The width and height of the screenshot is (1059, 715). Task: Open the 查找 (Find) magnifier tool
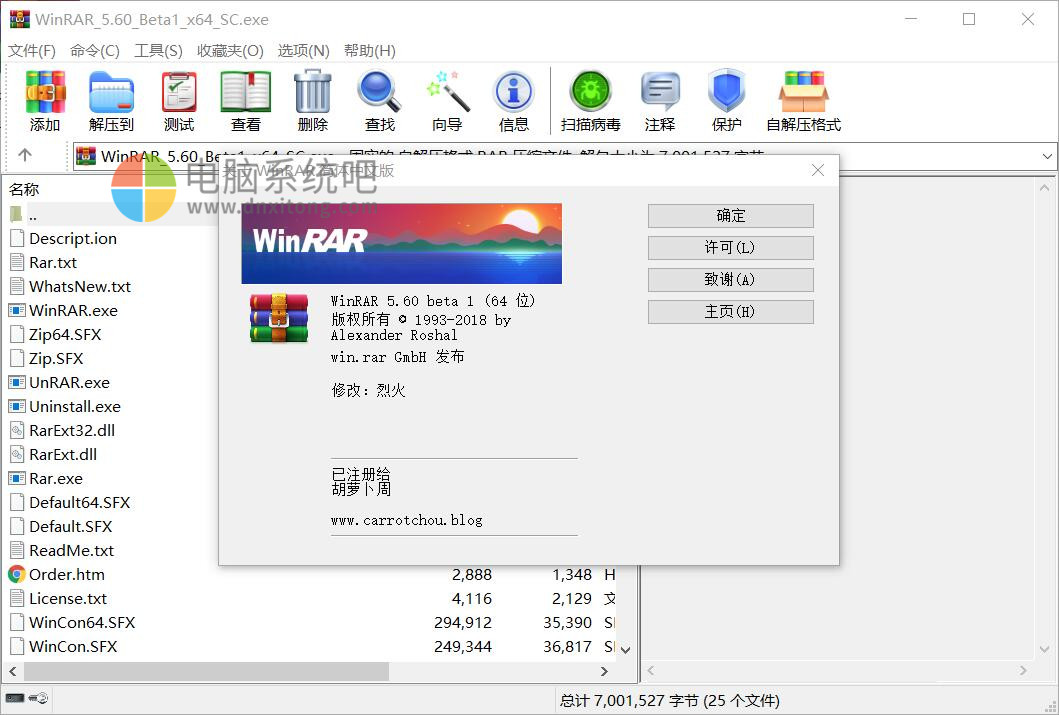pos(380,101)
